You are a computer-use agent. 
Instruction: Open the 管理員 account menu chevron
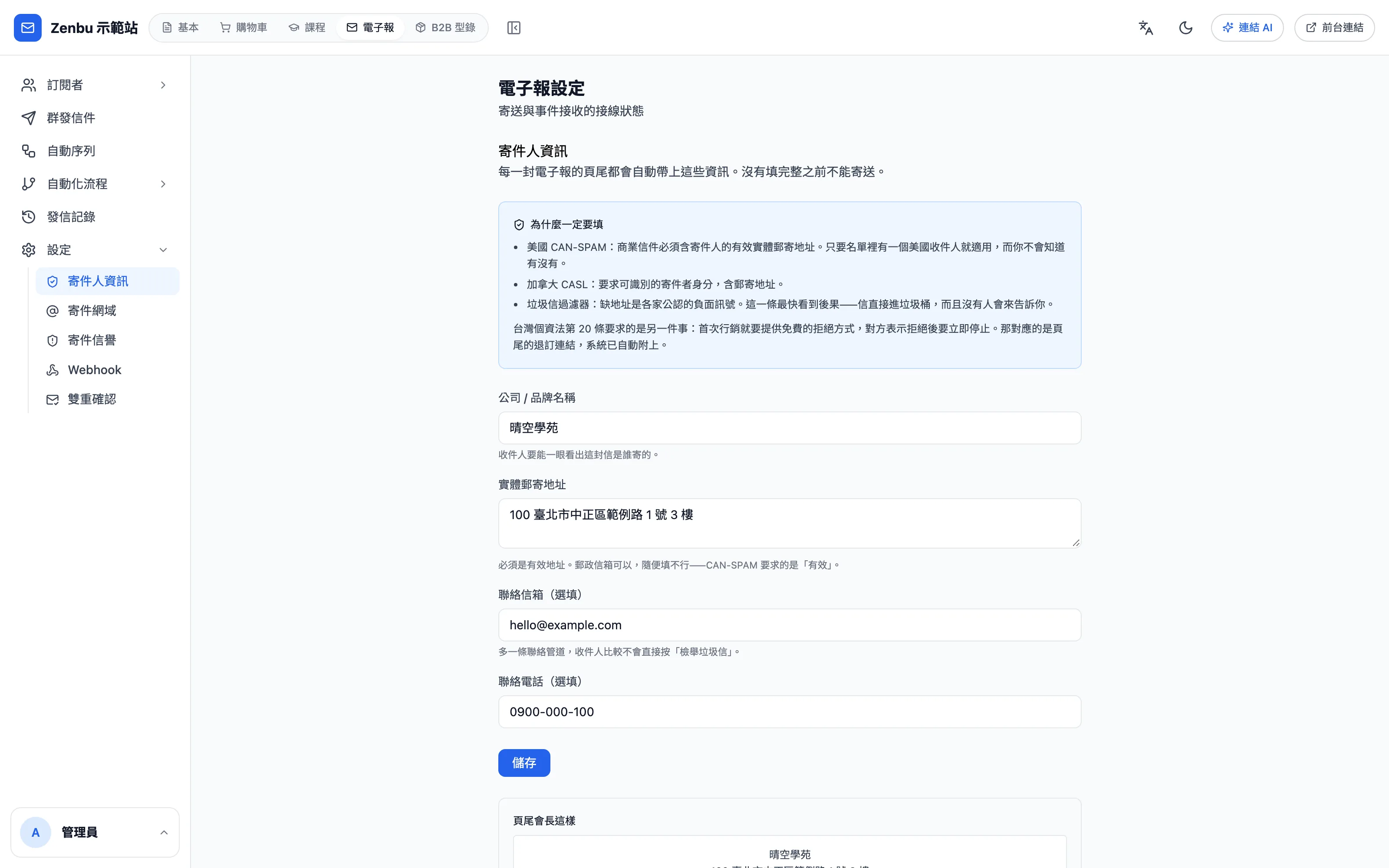(x=164, y=832)
